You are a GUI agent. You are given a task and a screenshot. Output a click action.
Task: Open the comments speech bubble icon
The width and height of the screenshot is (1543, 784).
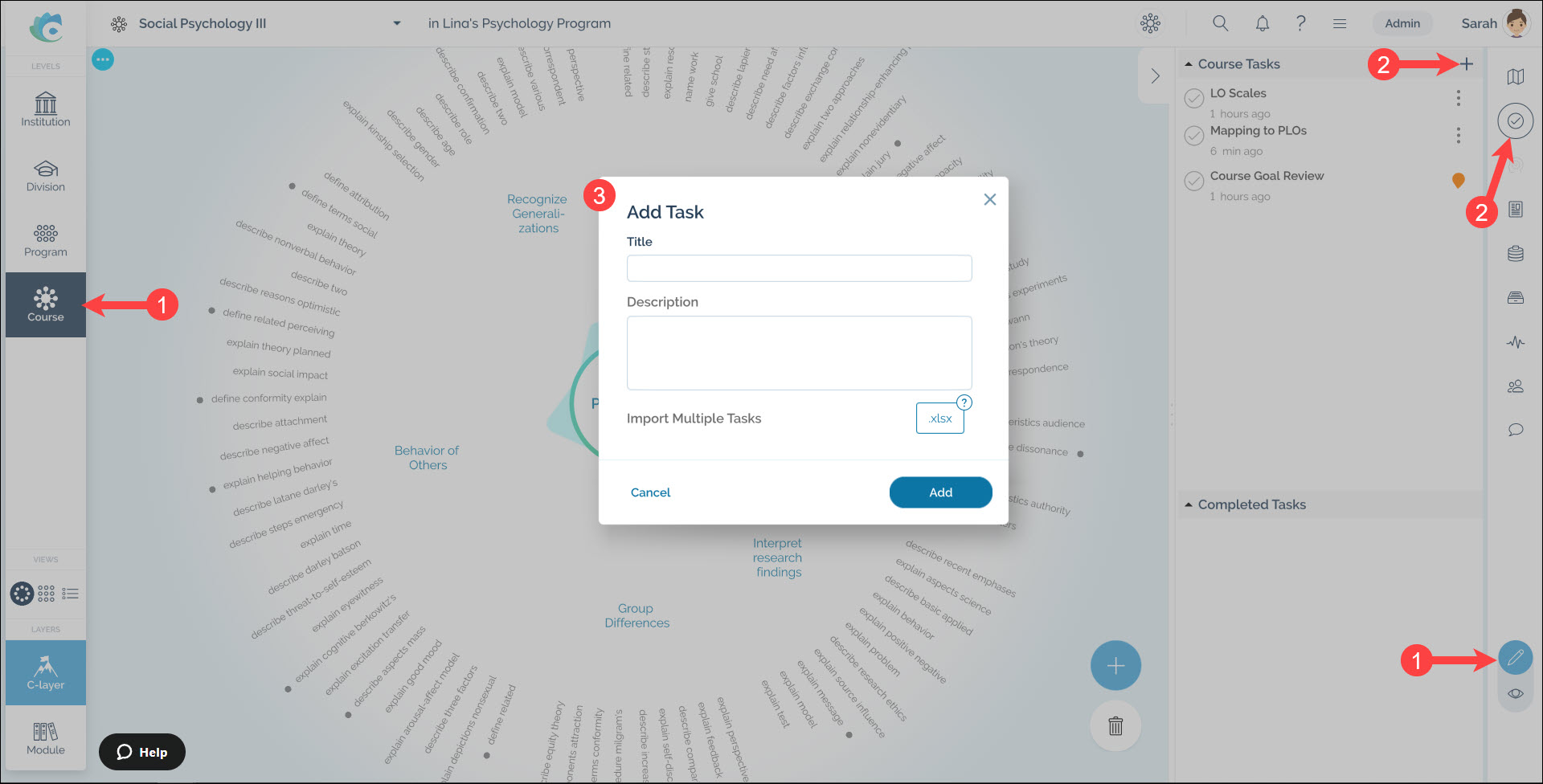click(x=1515, y=430)
